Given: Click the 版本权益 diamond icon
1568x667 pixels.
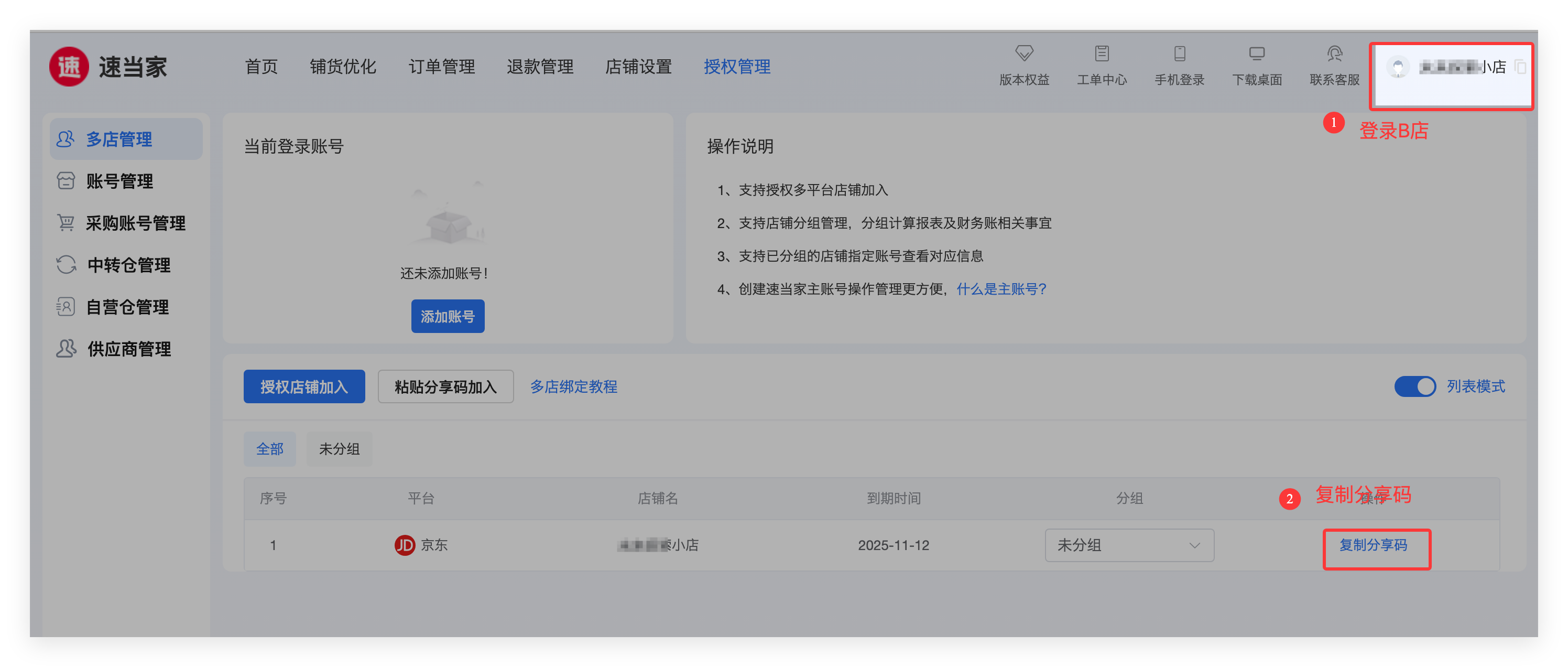Looking at the screenshot, I should [x=1024, y=53].
